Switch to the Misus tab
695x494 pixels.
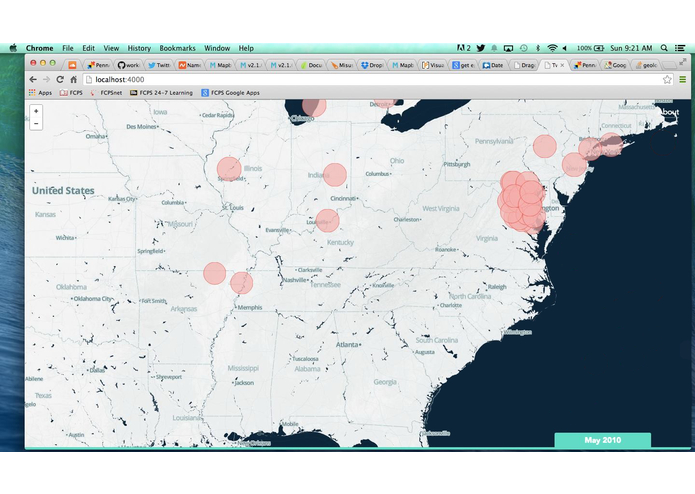point(342,65)
